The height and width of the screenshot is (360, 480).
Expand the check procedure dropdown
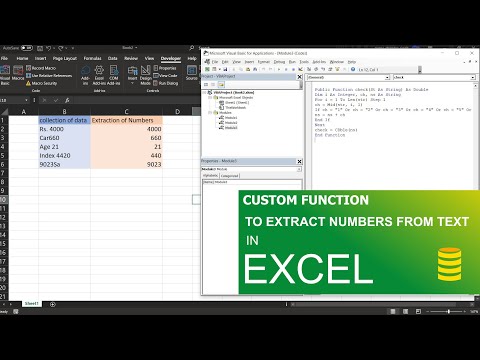pos(473,77)
